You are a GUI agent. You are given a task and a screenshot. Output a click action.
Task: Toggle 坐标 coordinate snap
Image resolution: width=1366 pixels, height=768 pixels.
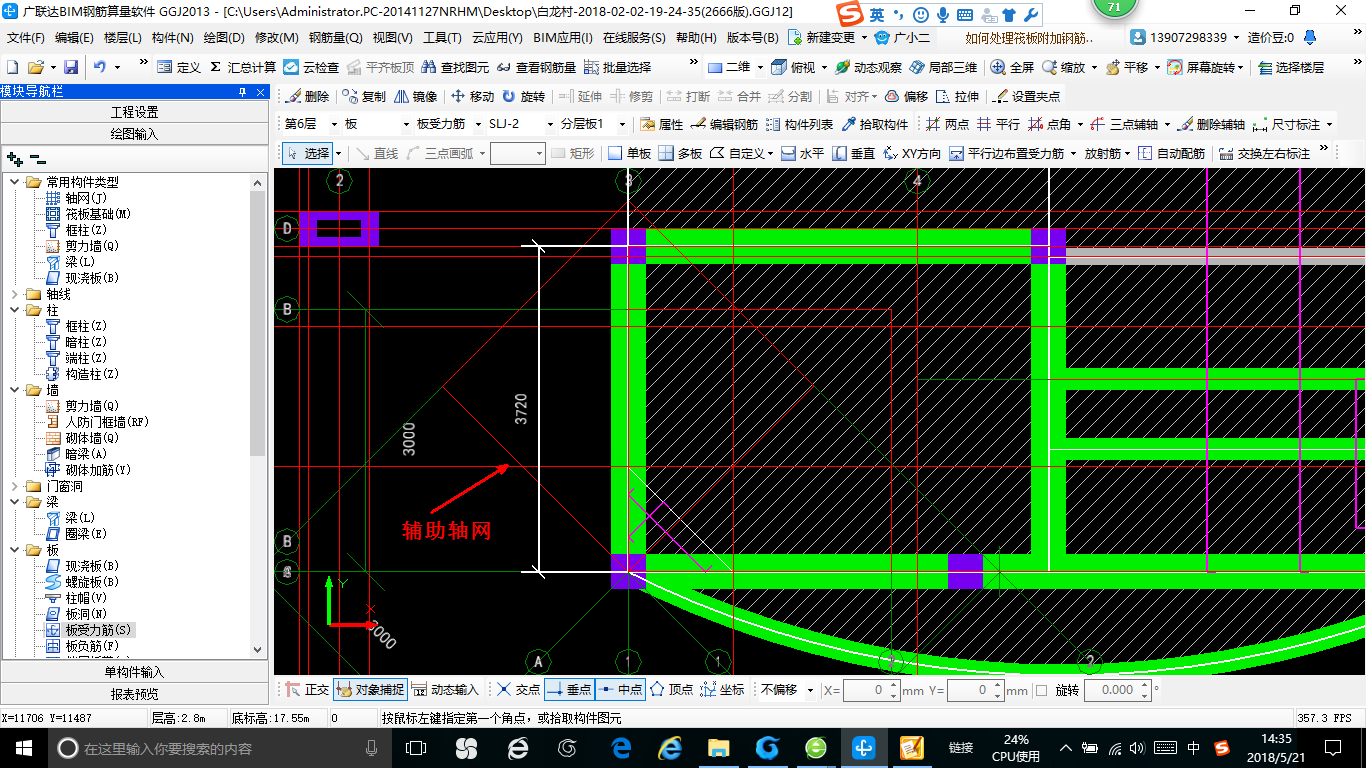click(722, 690)
